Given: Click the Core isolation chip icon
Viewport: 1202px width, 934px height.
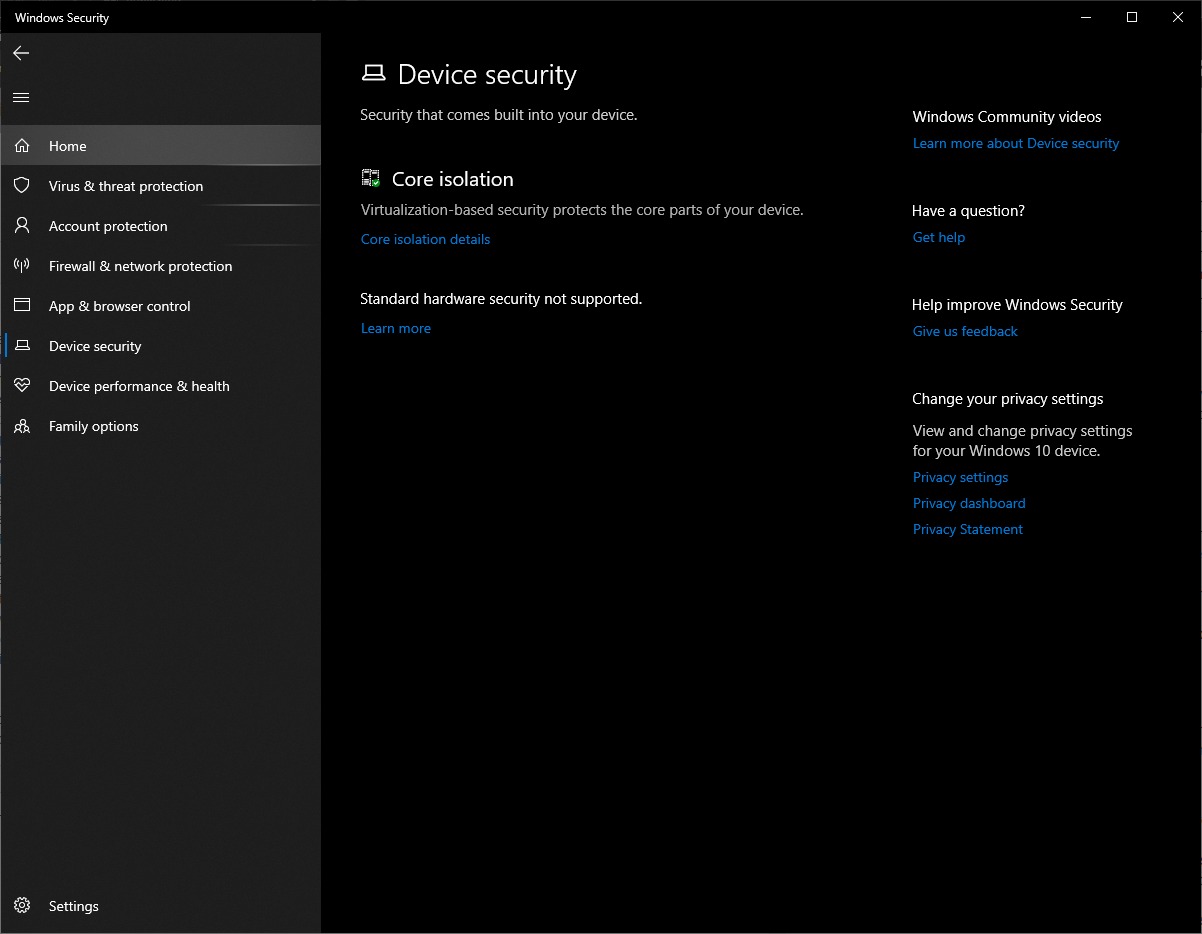Looking at the screenshot, I should tap(371, 179).
